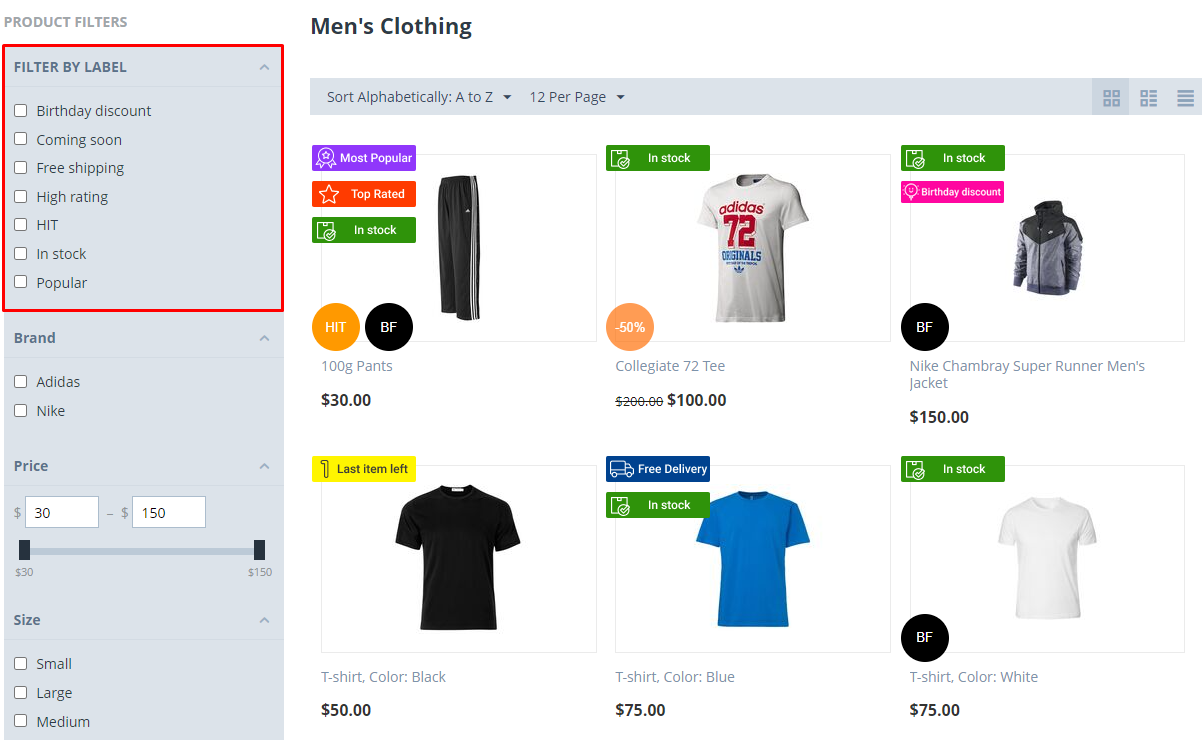The image size is (1202, 740).
Task: Switch to compact table view icon
Action: tap(1185, 98)
